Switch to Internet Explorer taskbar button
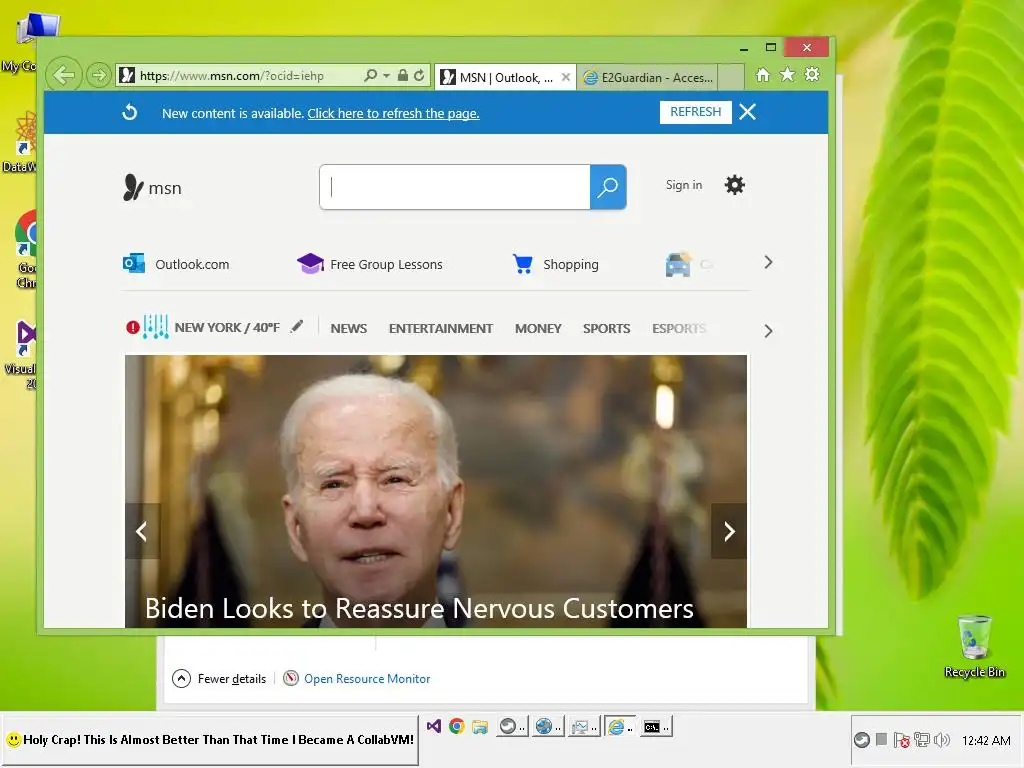This screenshot has height=768, width=1024. tap(620, 726)
